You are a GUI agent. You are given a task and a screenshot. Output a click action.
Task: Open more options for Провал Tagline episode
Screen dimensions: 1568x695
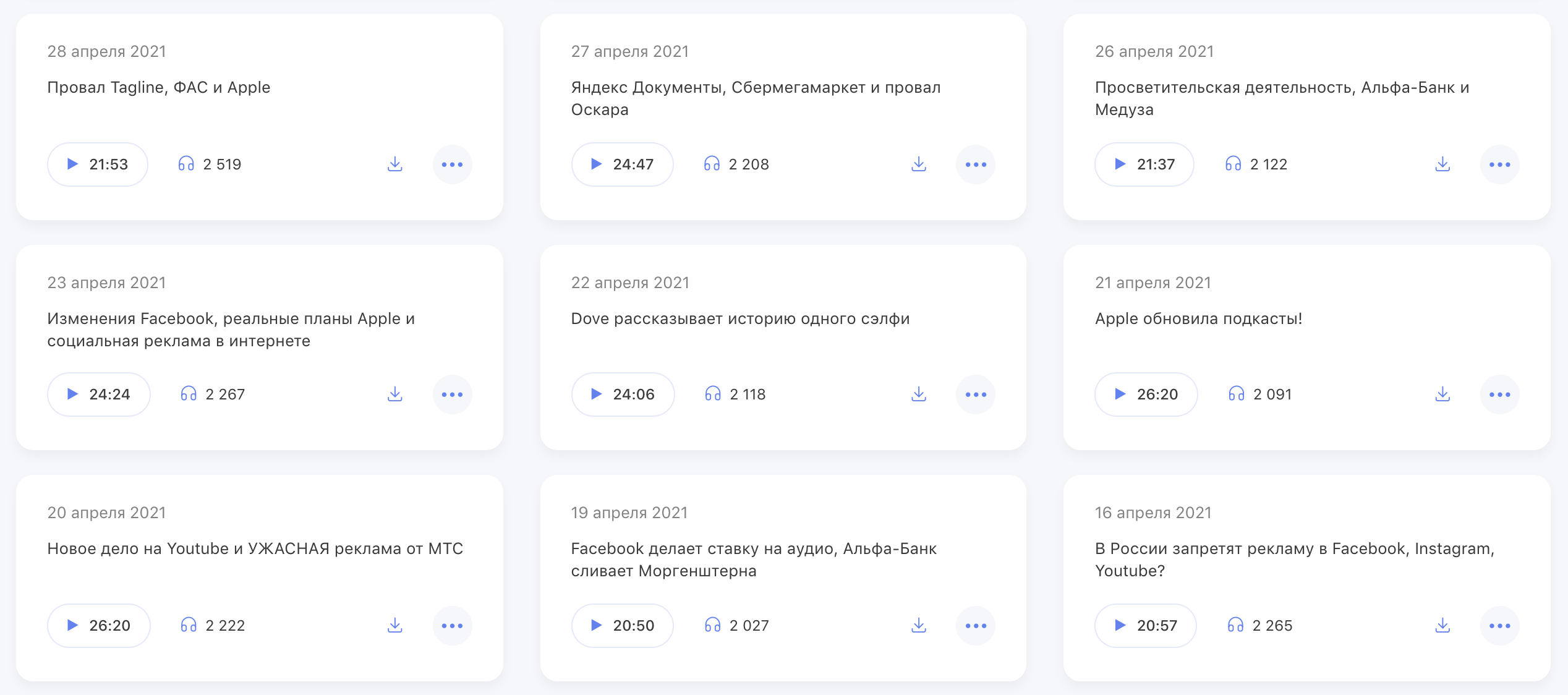(x=452, y=164)
